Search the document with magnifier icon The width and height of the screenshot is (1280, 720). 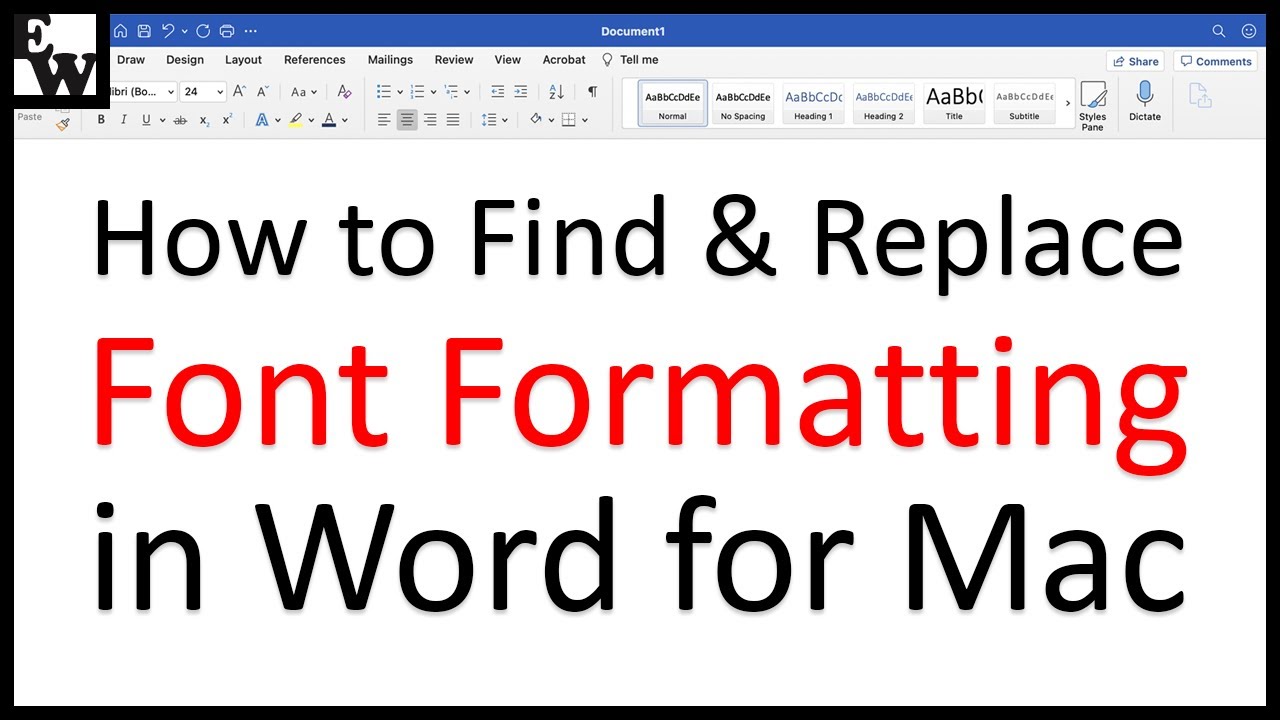point(1219,31)
